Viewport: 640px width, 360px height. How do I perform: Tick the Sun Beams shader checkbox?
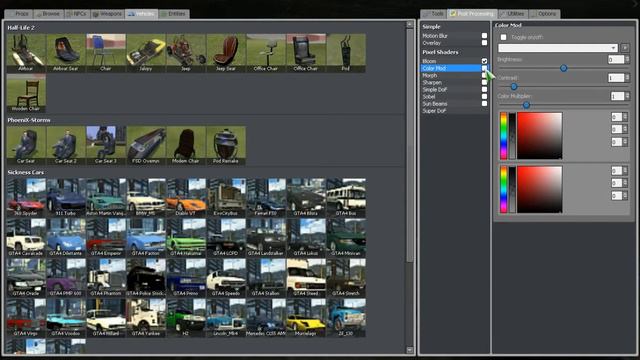pyautogui.click(x=484, y=103)
